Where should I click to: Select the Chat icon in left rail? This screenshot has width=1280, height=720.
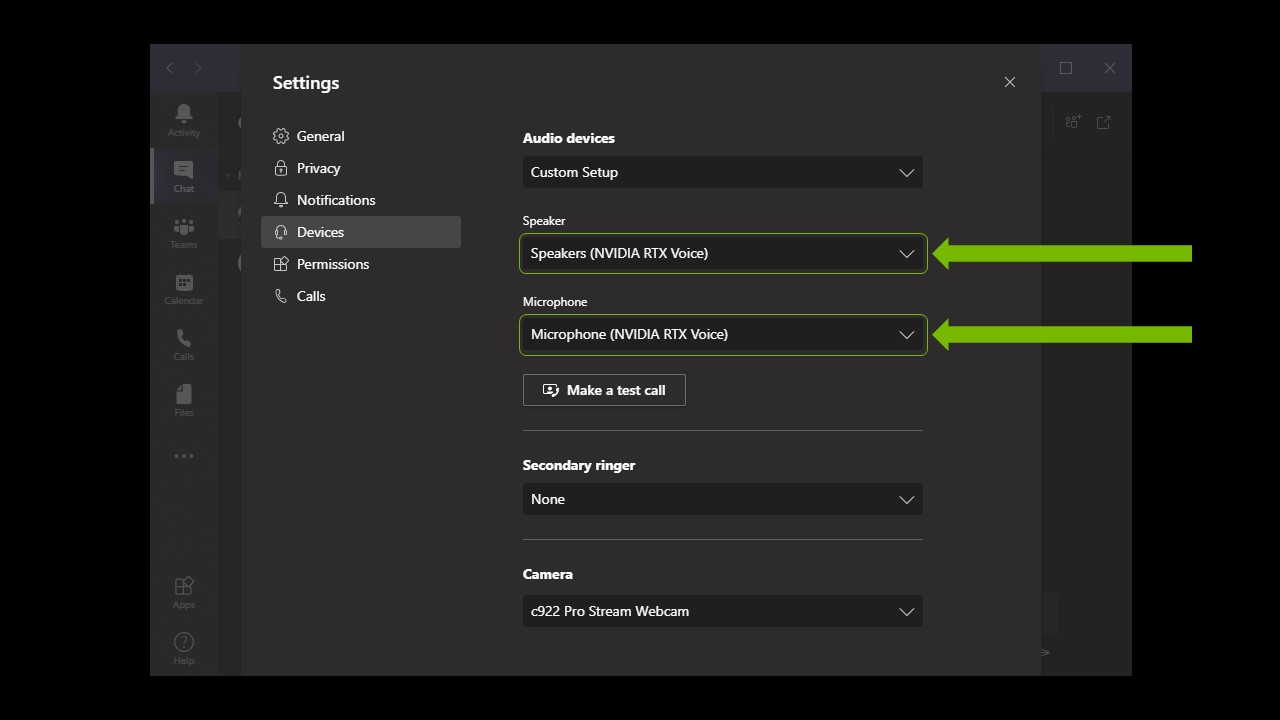[184, 175]
